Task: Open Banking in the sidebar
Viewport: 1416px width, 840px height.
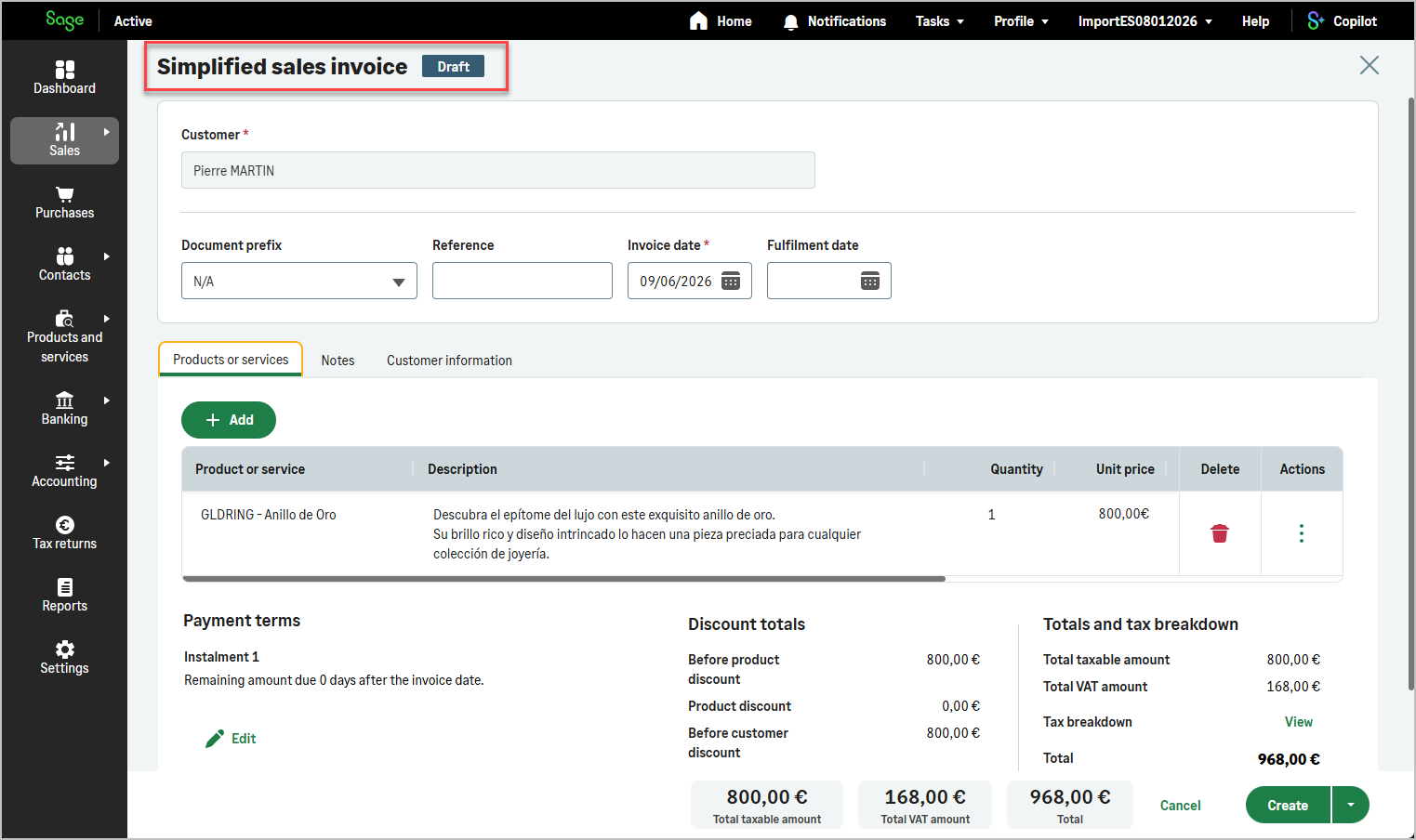Action: click(64, 408)
